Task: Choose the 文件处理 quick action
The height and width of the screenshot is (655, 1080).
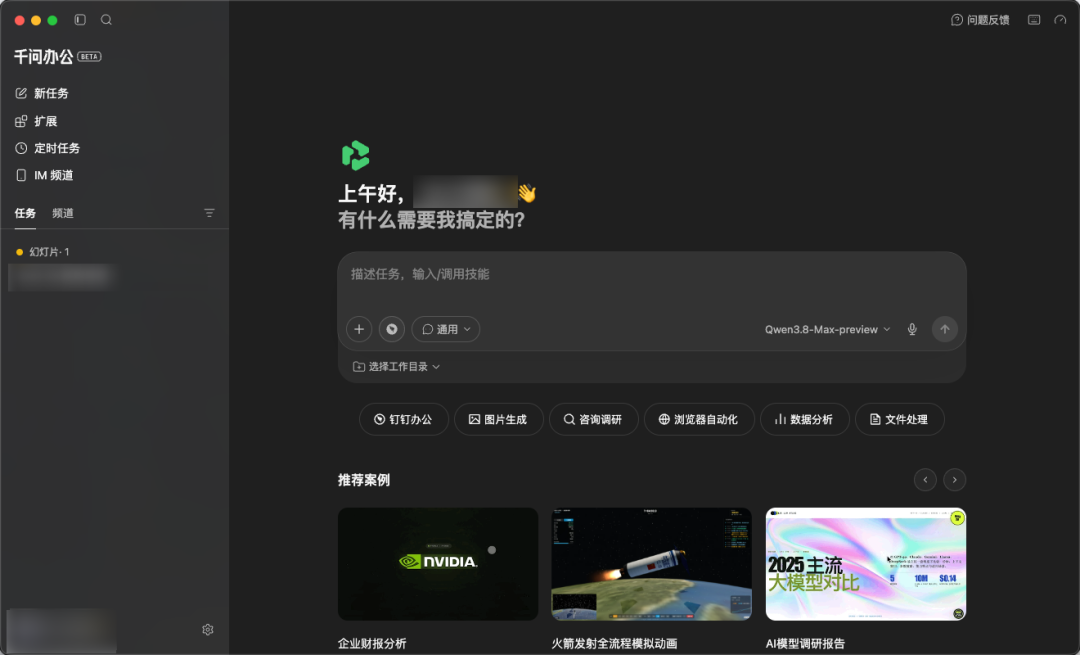Action: 900,419
